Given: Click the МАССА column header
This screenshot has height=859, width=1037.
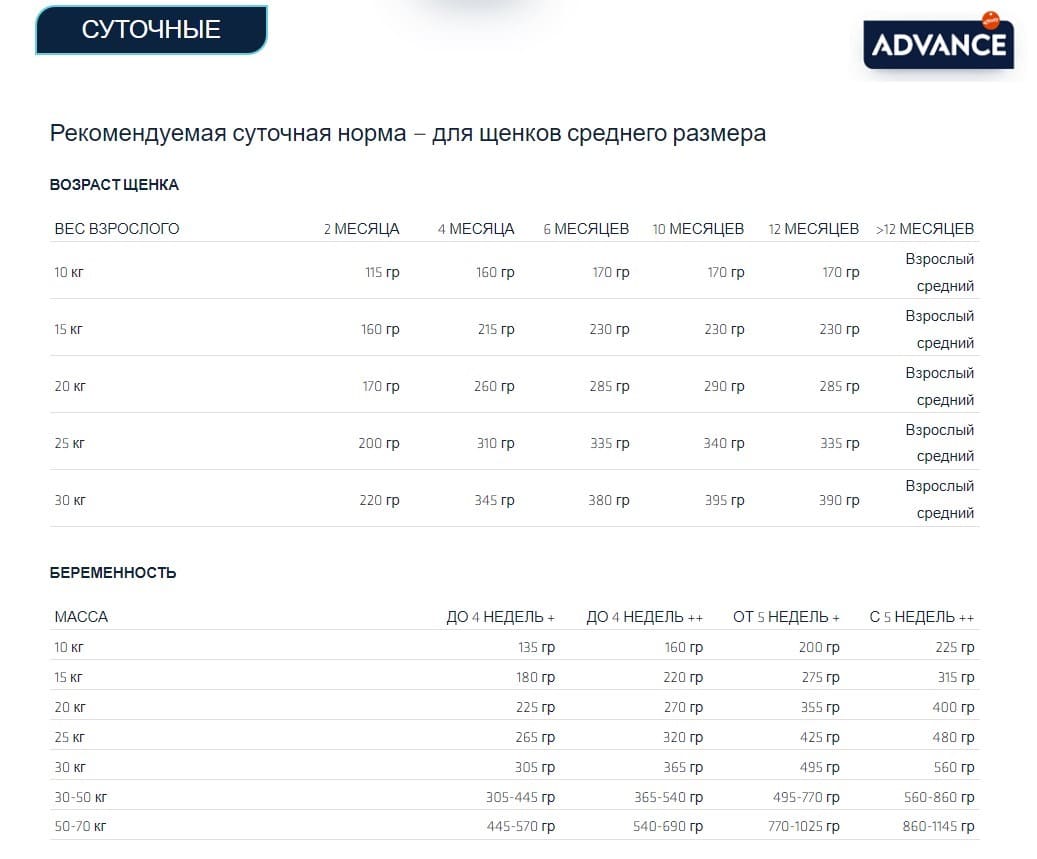Looking at the screenshot, I should coord(82,616).
